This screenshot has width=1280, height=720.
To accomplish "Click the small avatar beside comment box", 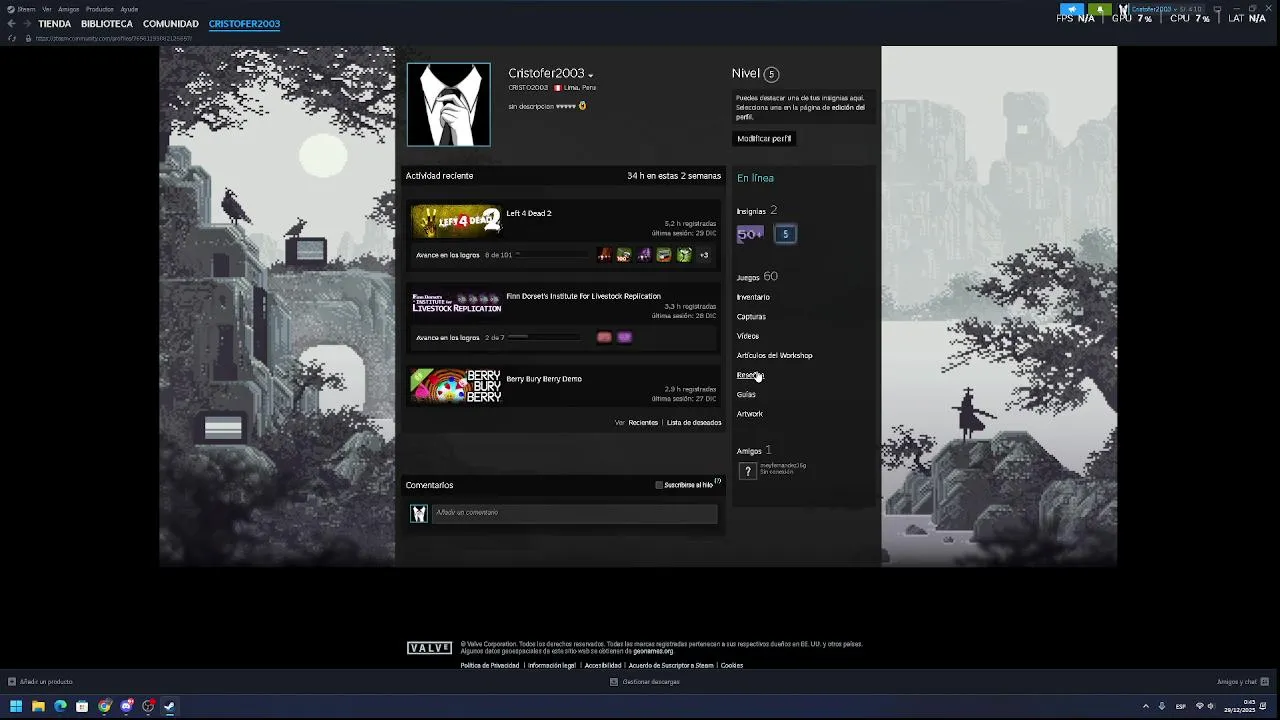I will [x=419, y=513].
